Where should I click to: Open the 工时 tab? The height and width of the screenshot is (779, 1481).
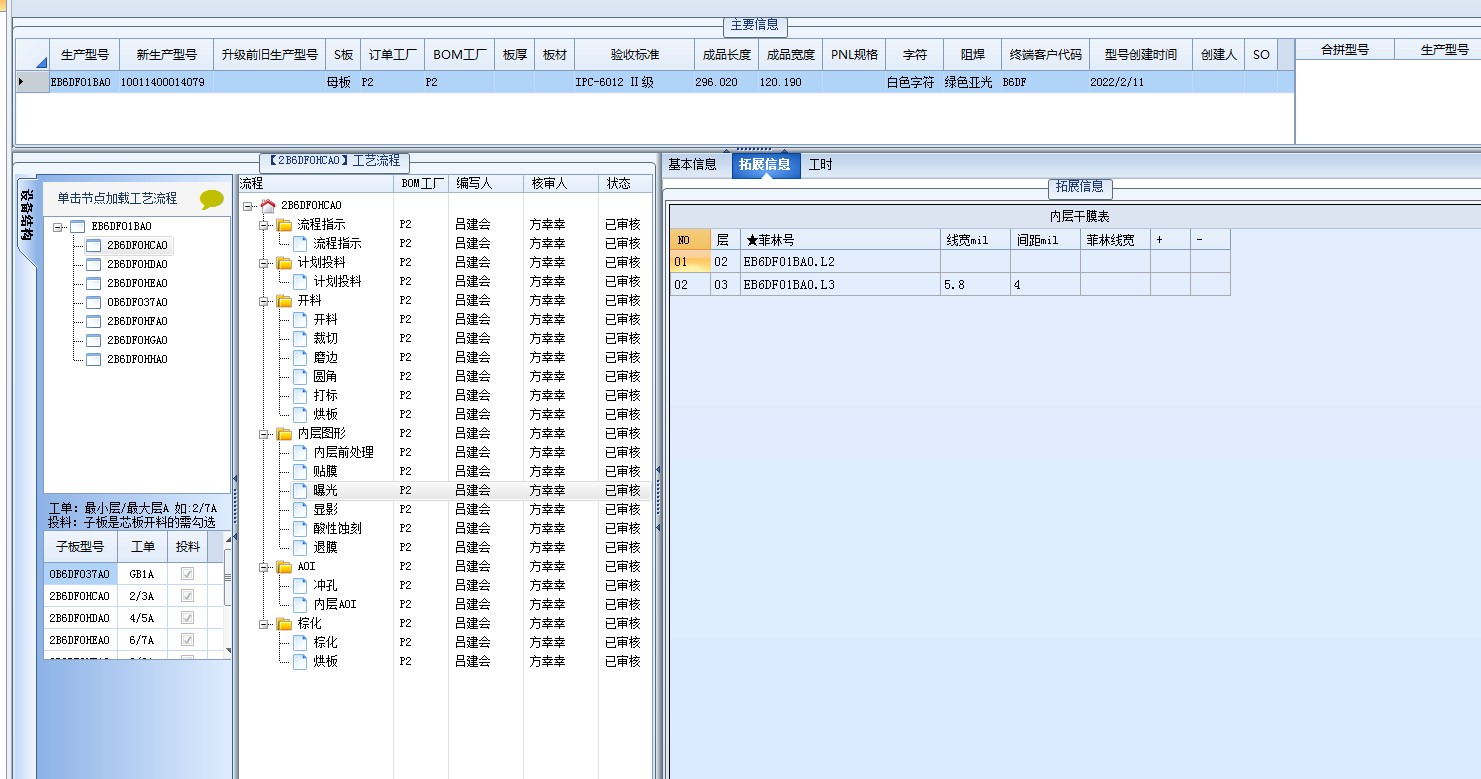point(820,165)
